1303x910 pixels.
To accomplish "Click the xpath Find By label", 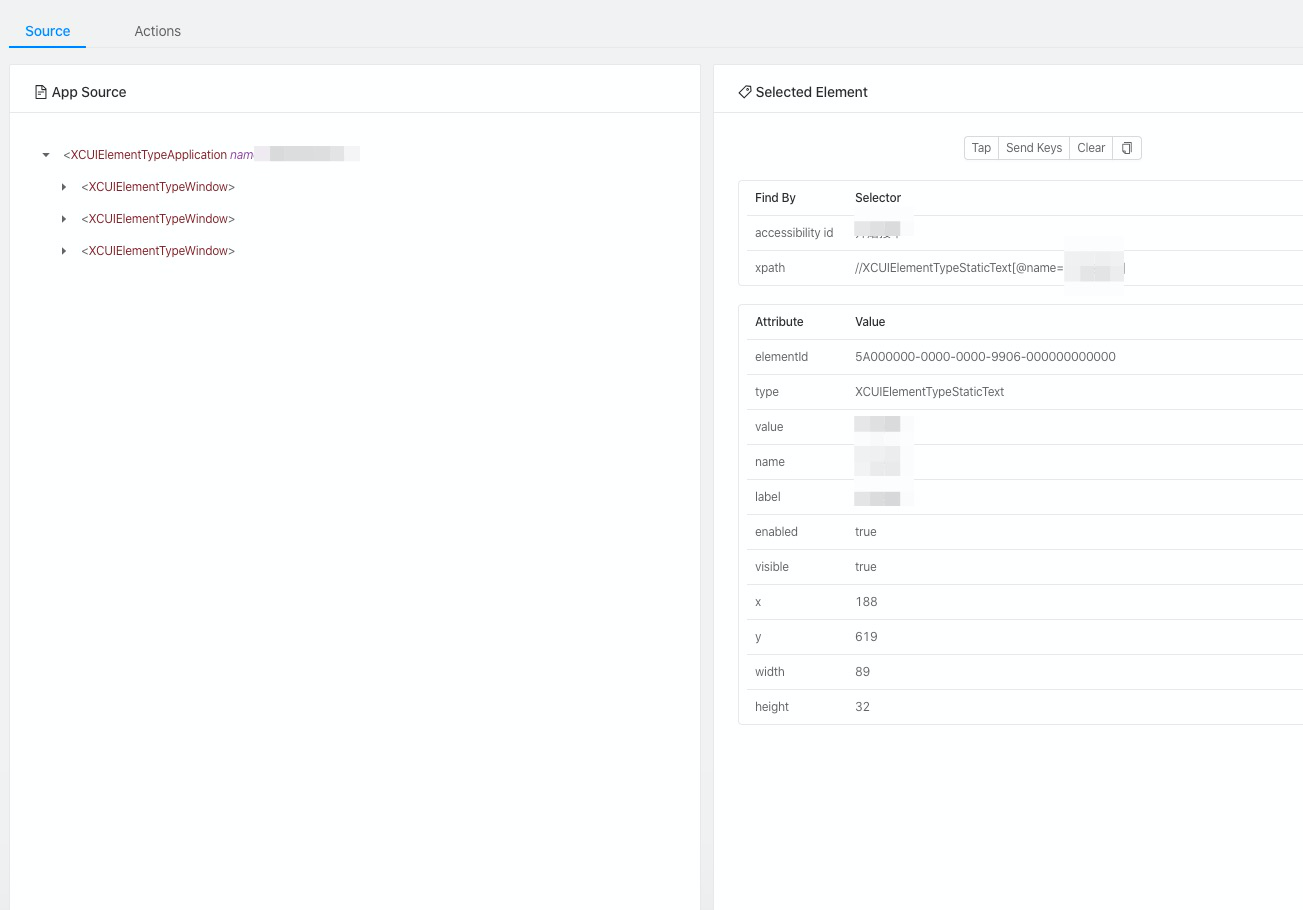I will pyautogui.click(x=770, y=268).
